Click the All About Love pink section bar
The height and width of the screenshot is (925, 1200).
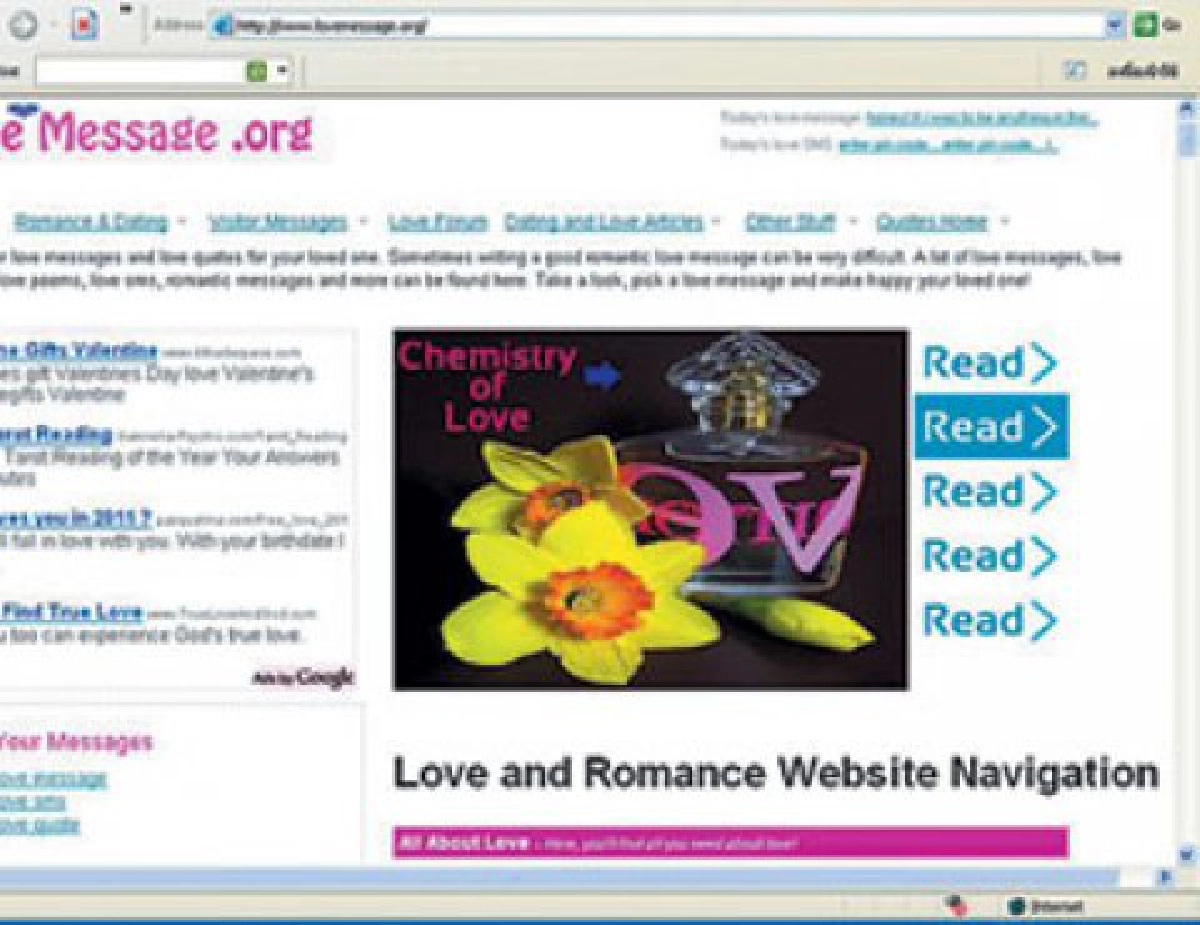[x=731, y=843]
